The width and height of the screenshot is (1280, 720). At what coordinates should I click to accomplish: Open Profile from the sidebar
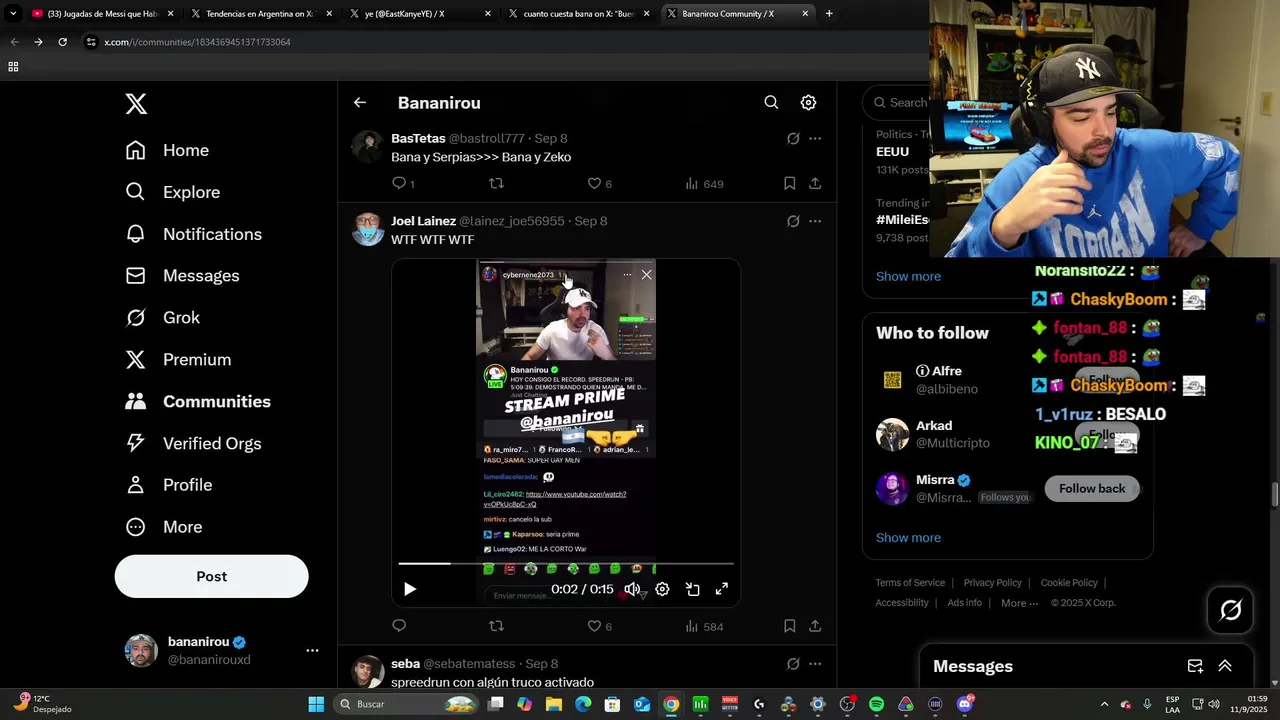168,485
